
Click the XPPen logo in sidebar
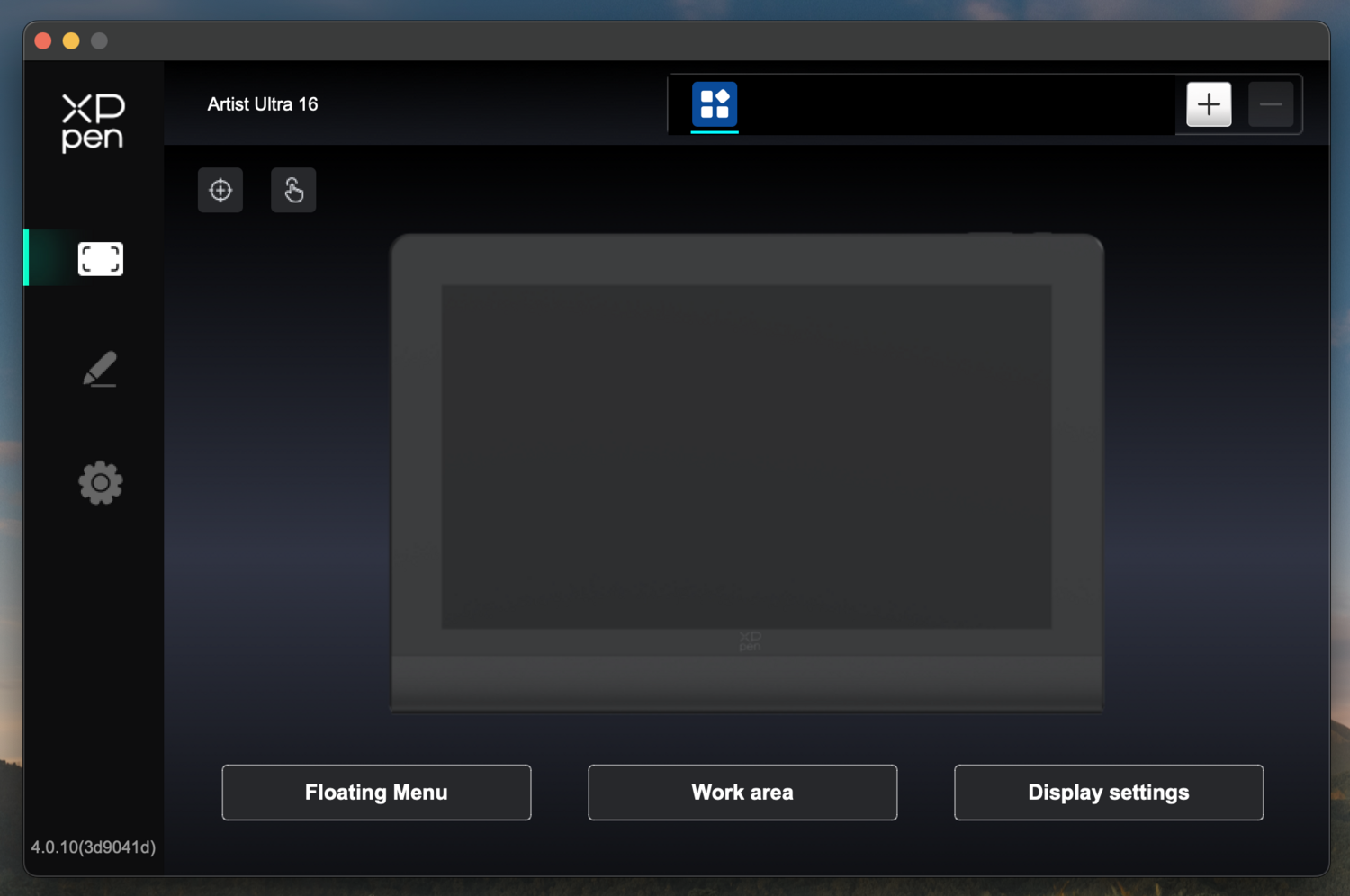(x=93, y=122)
